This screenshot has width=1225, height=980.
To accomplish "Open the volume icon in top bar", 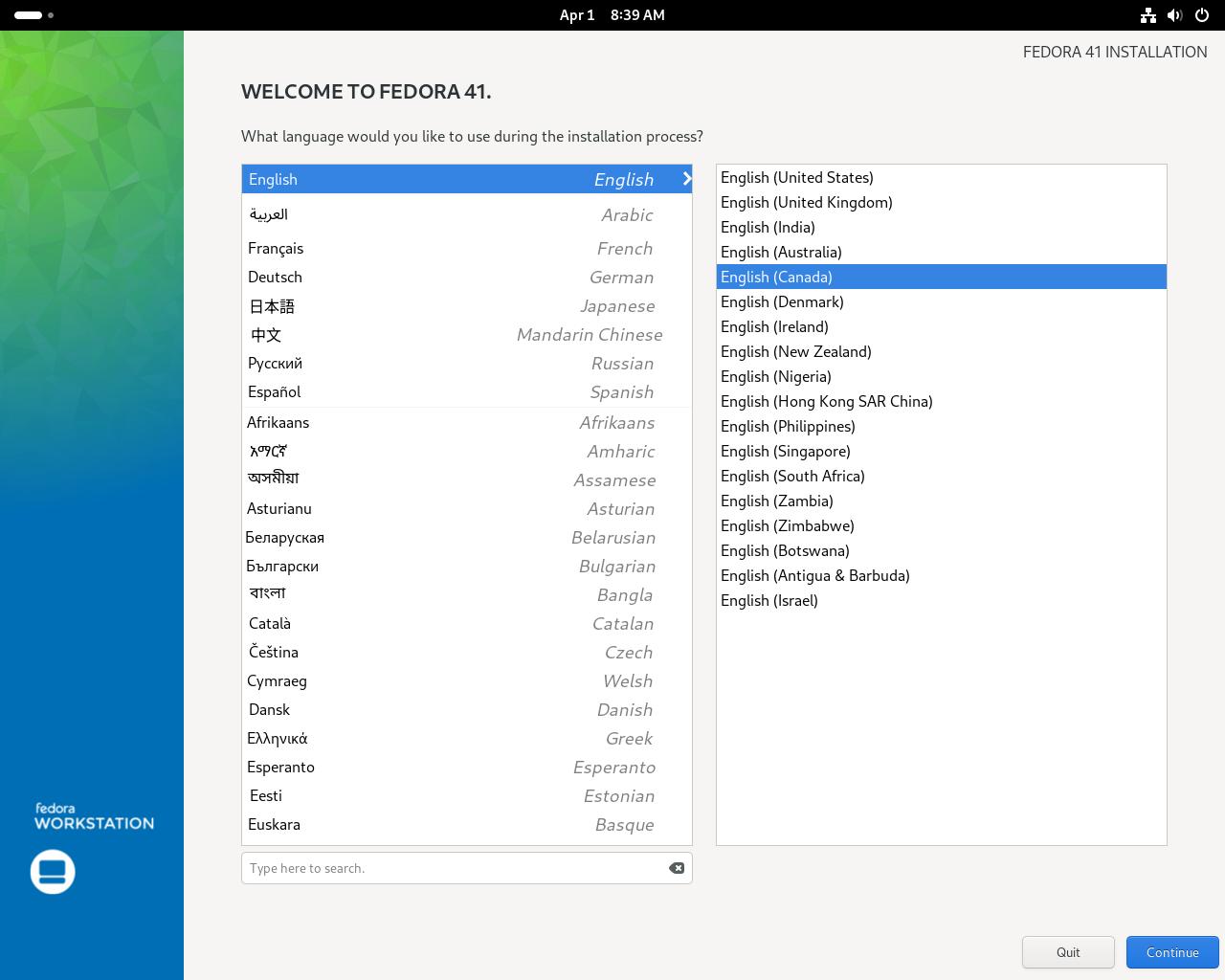I will (x=1175, y=15).
